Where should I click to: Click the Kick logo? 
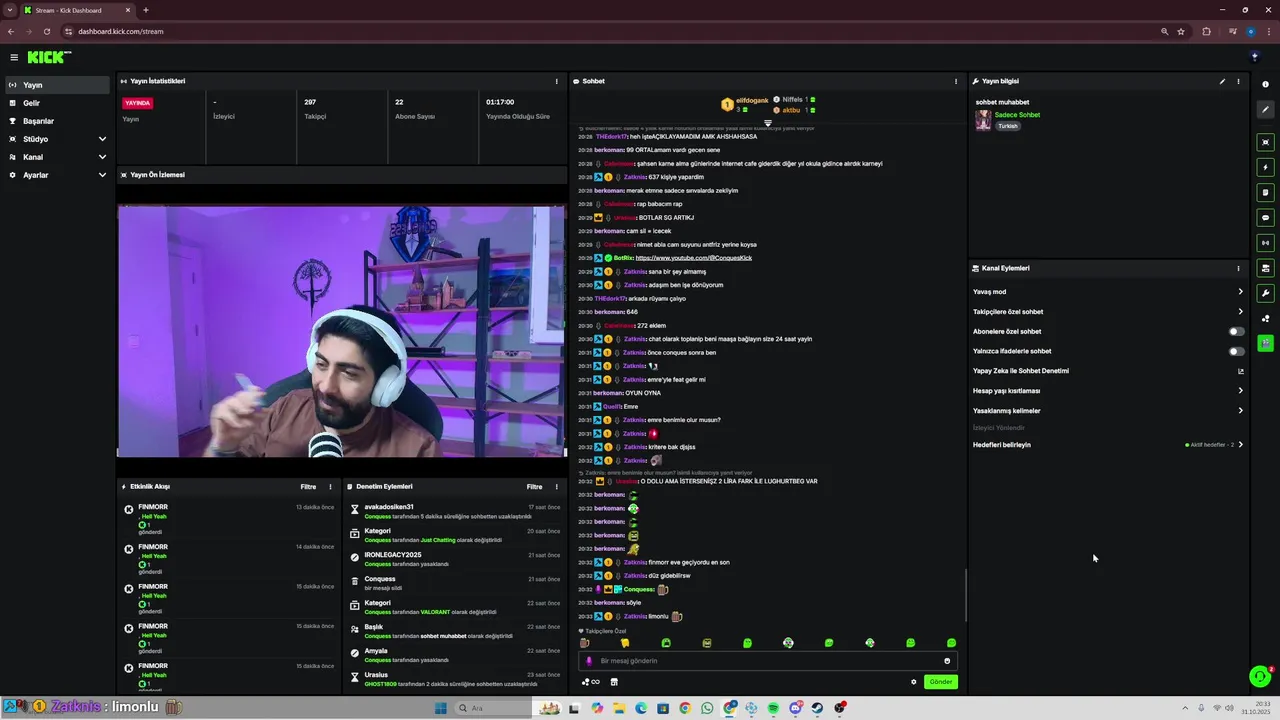coord(48,57)
